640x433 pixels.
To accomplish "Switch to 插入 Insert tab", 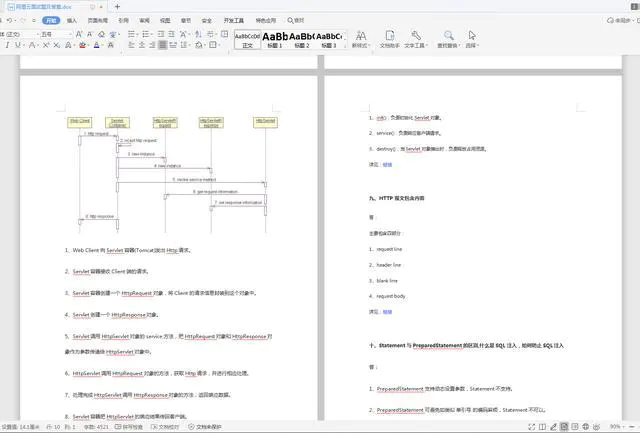I will pyautogui.click(x=72, y=20).
